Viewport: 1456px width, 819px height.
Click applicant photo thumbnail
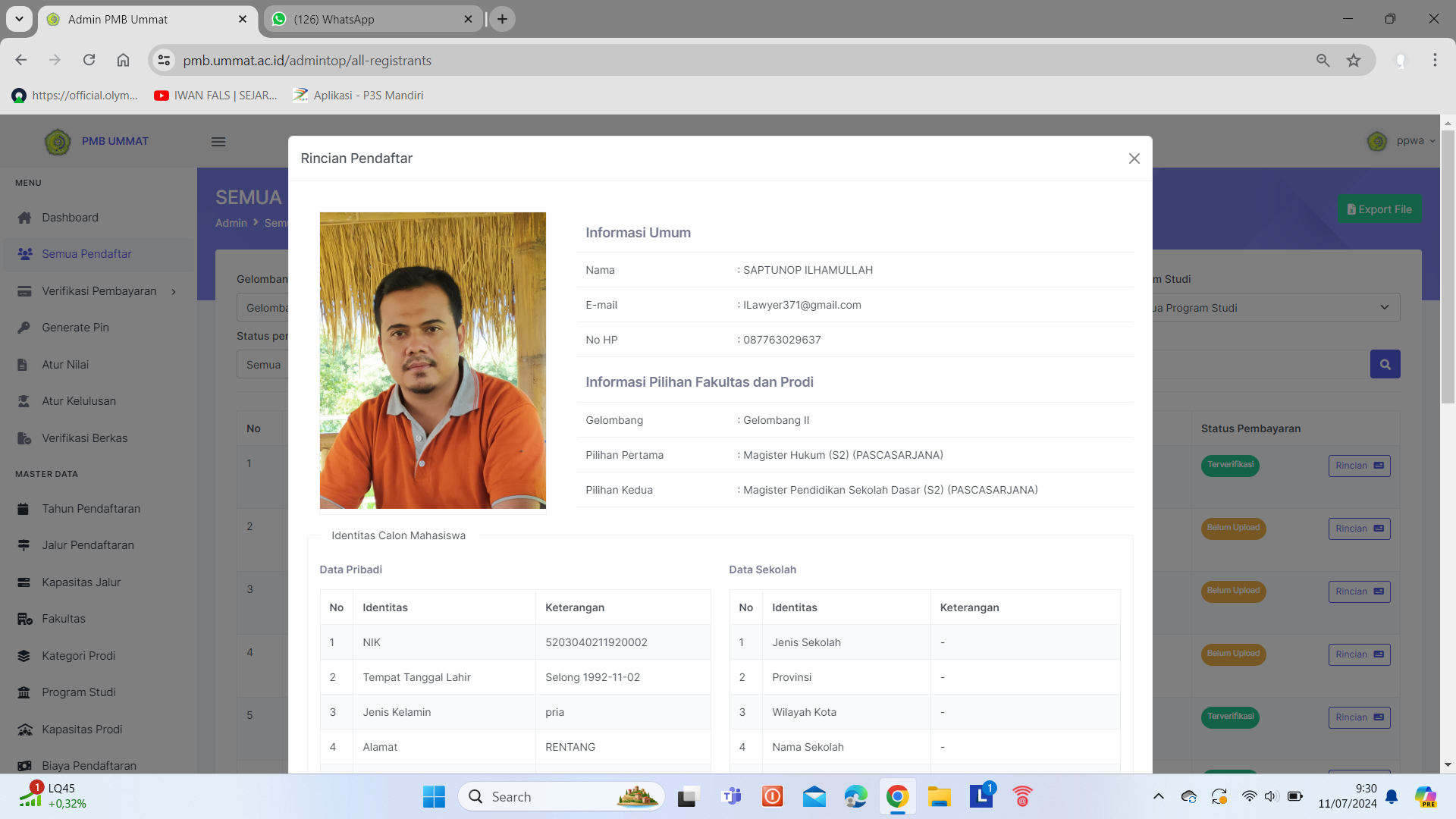pos(432,360)
